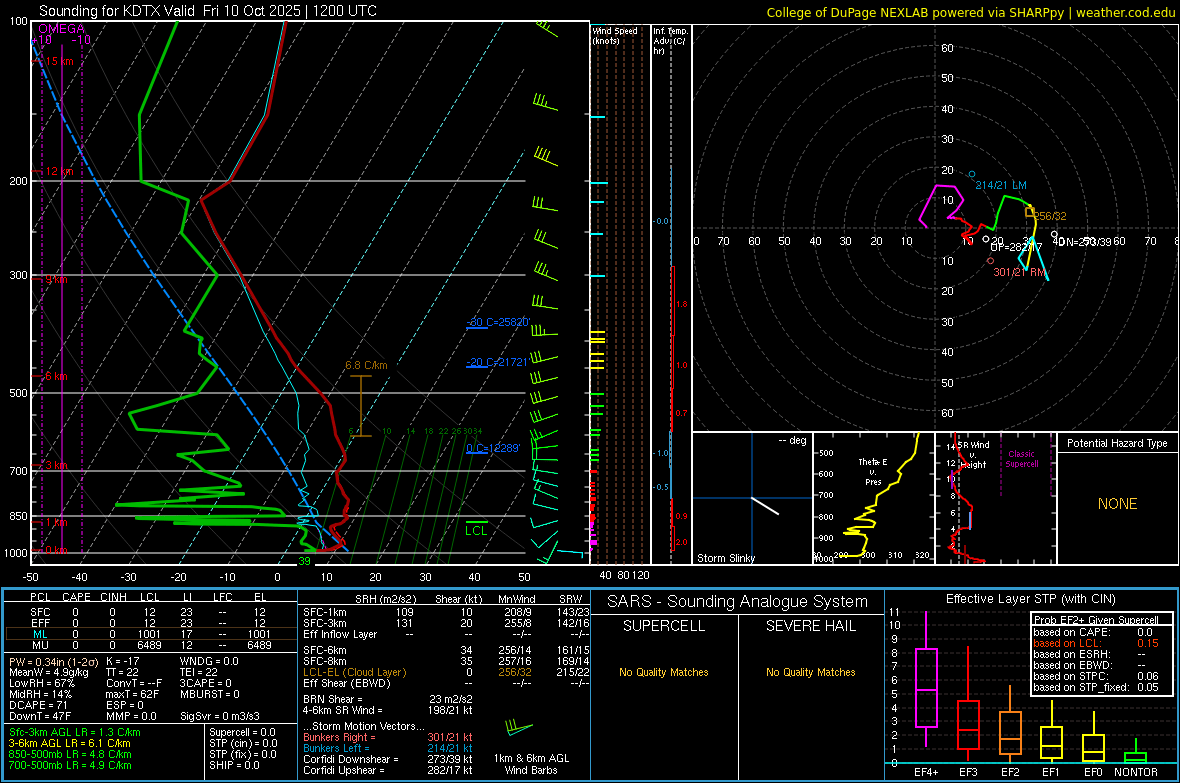This screenshot has width=1180, height=783.
Task: Click the Theta-E v. Pres label
Action: [873, 471]
